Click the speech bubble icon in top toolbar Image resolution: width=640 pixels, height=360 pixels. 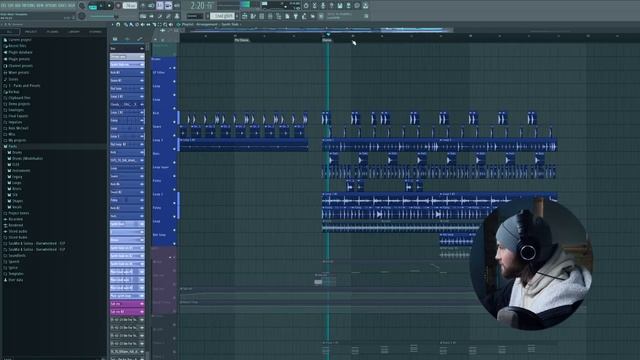point(357,5)
